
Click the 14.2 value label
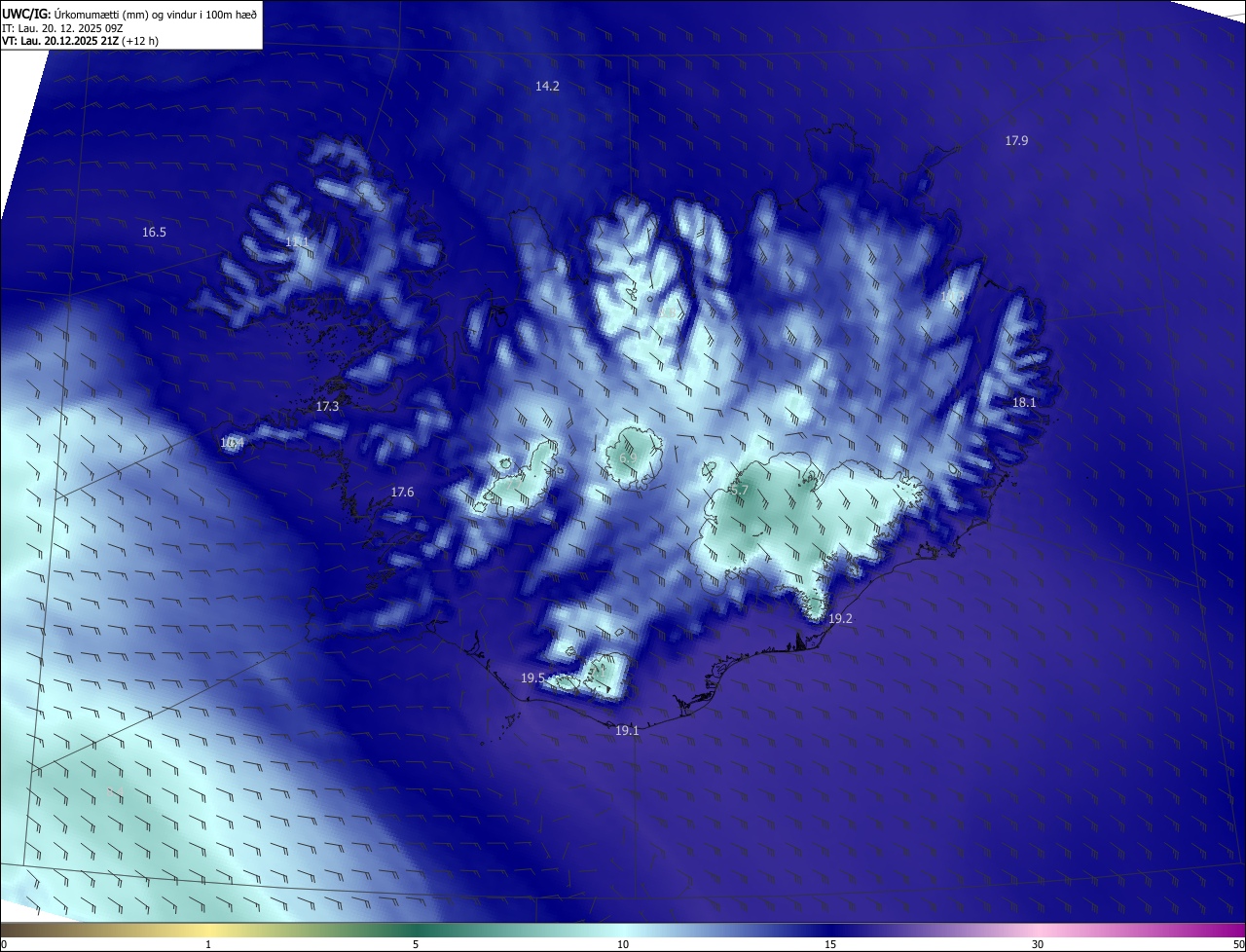click(547, 86)
